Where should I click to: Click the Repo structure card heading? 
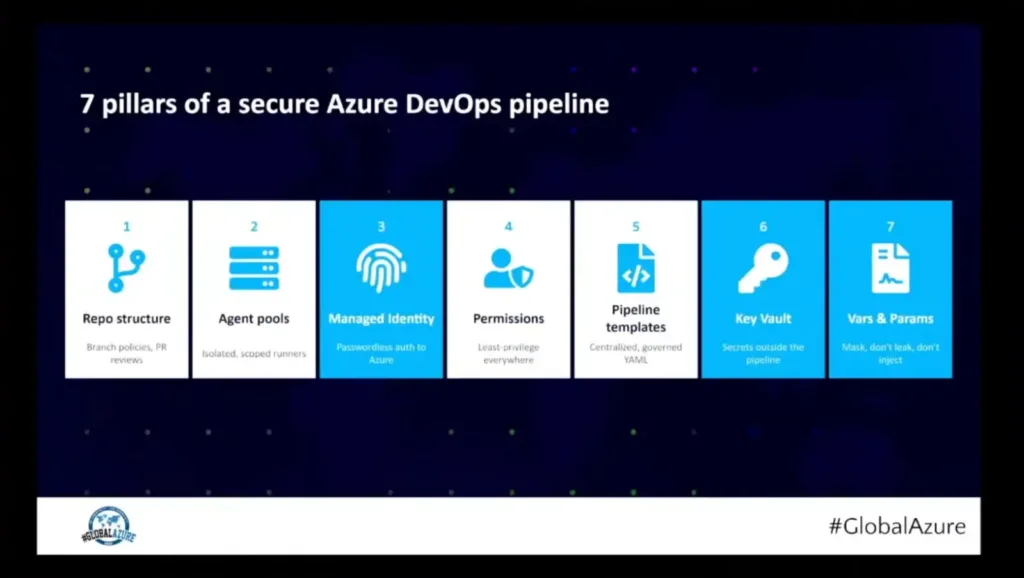pyautogui.click(x=126, y=319)
